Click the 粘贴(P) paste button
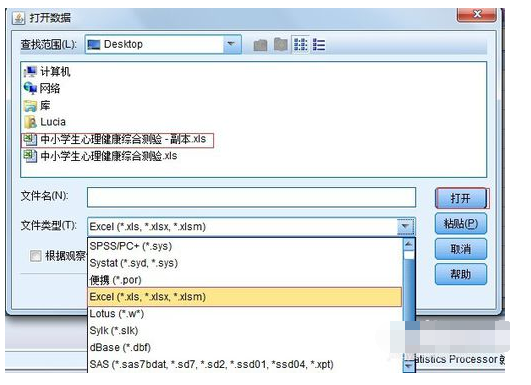Viewport: 531px width, 385px height. click(x=461, y=223)
